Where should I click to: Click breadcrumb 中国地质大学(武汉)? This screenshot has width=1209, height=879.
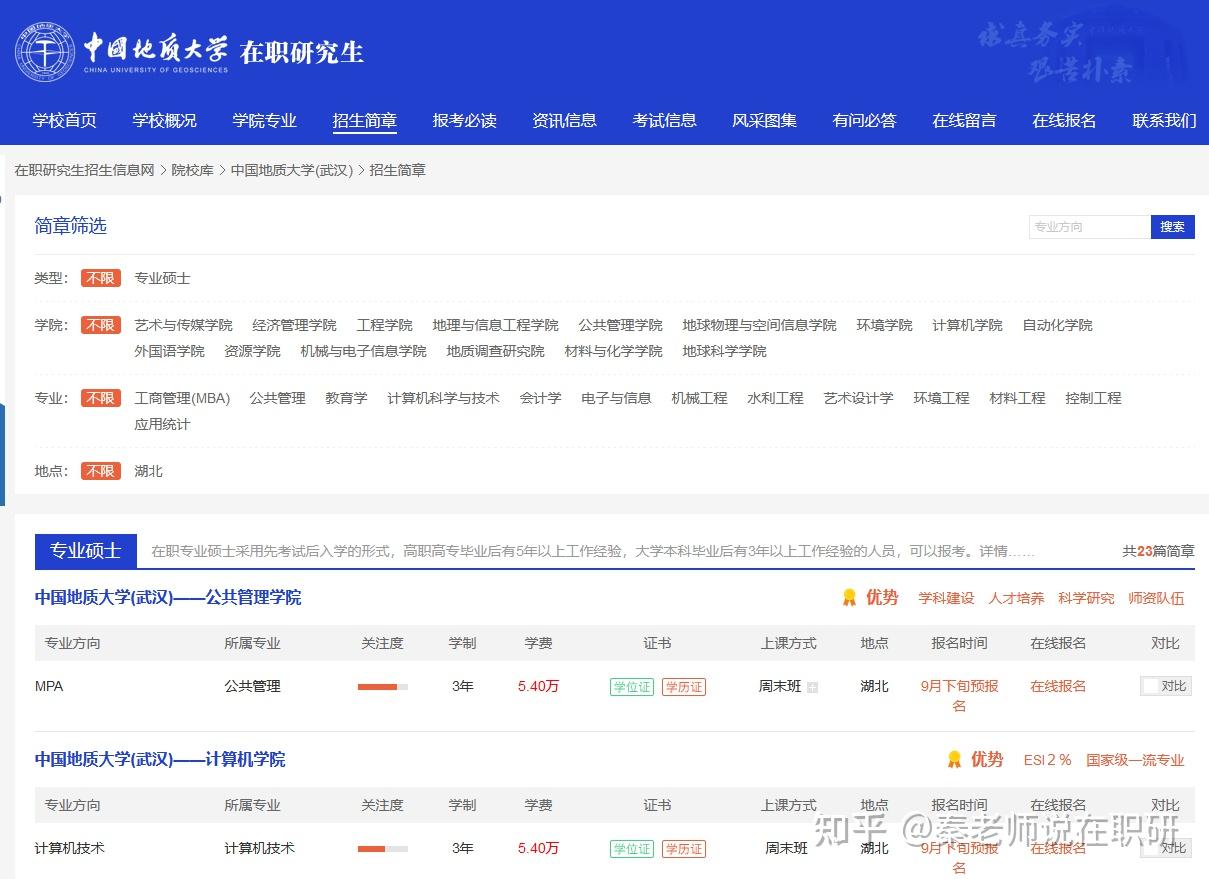[292, 170]
